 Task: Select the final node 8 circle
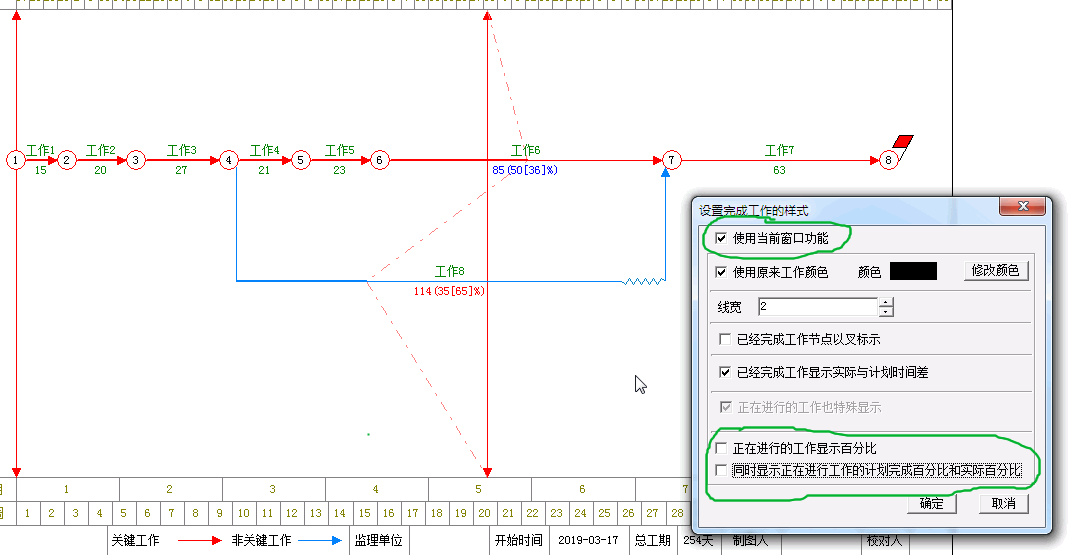(x=888, y=160)
